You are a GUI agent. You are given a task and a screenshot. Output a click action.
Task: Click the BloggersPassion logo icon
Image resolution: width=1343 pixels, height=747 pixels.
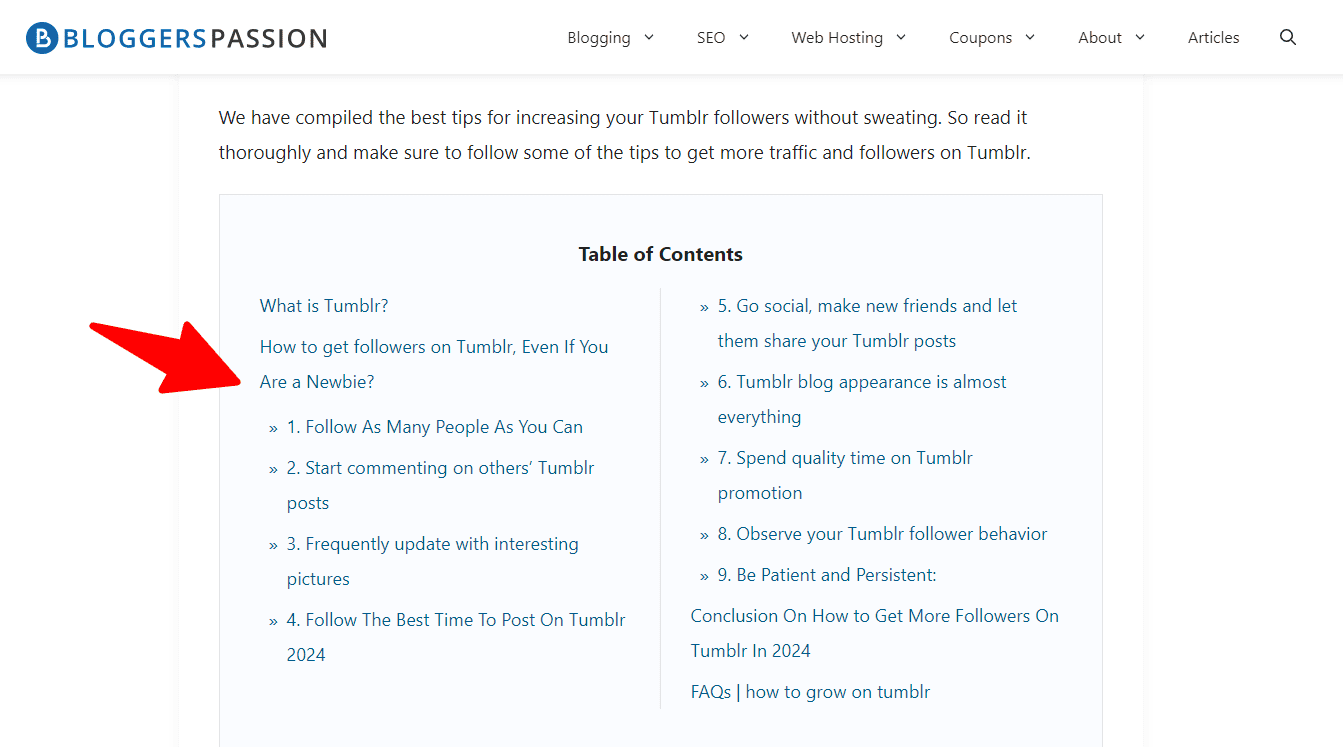[42, 38]
